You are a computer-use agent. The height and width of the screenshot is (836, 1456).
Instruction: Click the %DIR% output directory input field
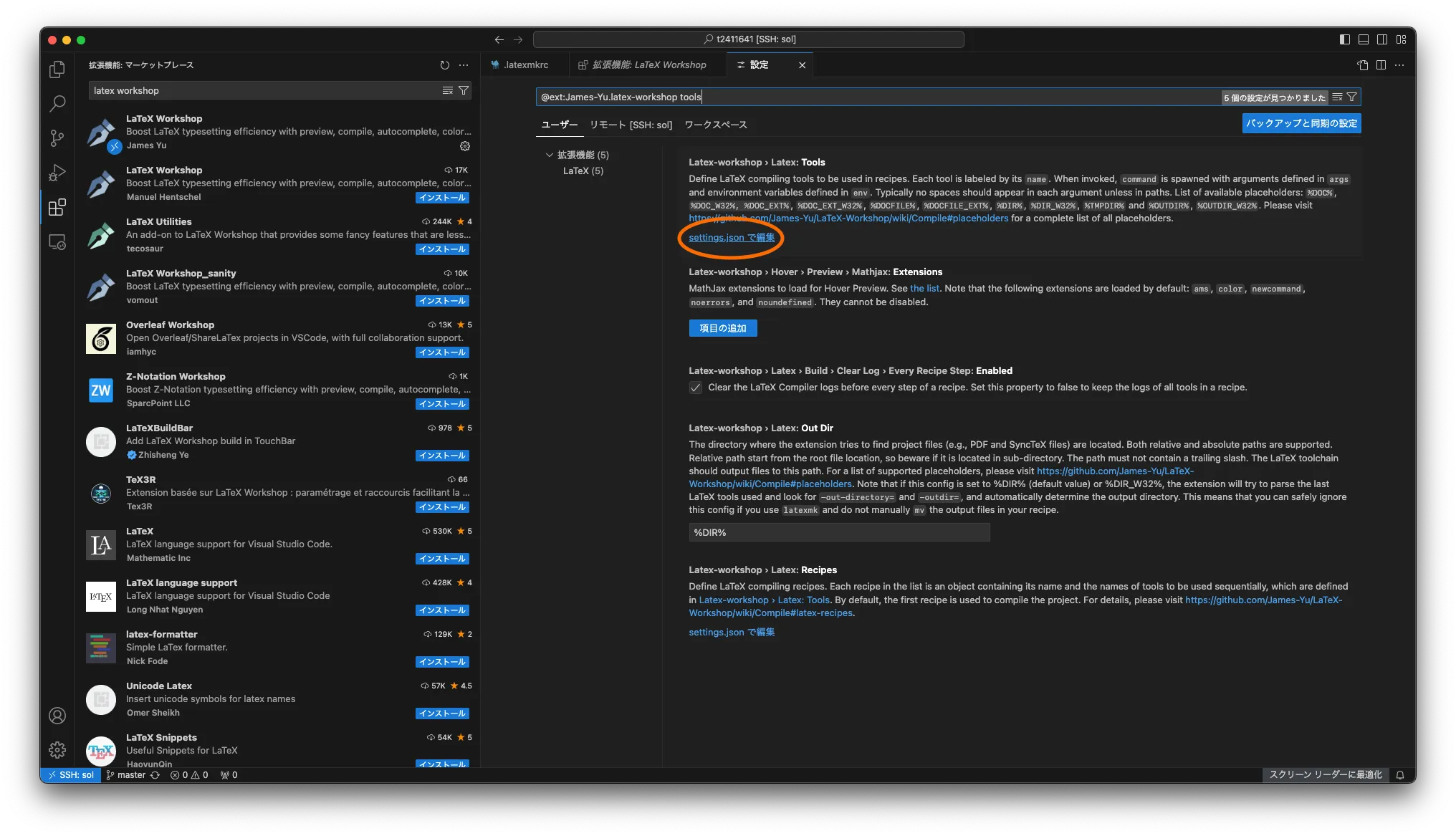839,531
